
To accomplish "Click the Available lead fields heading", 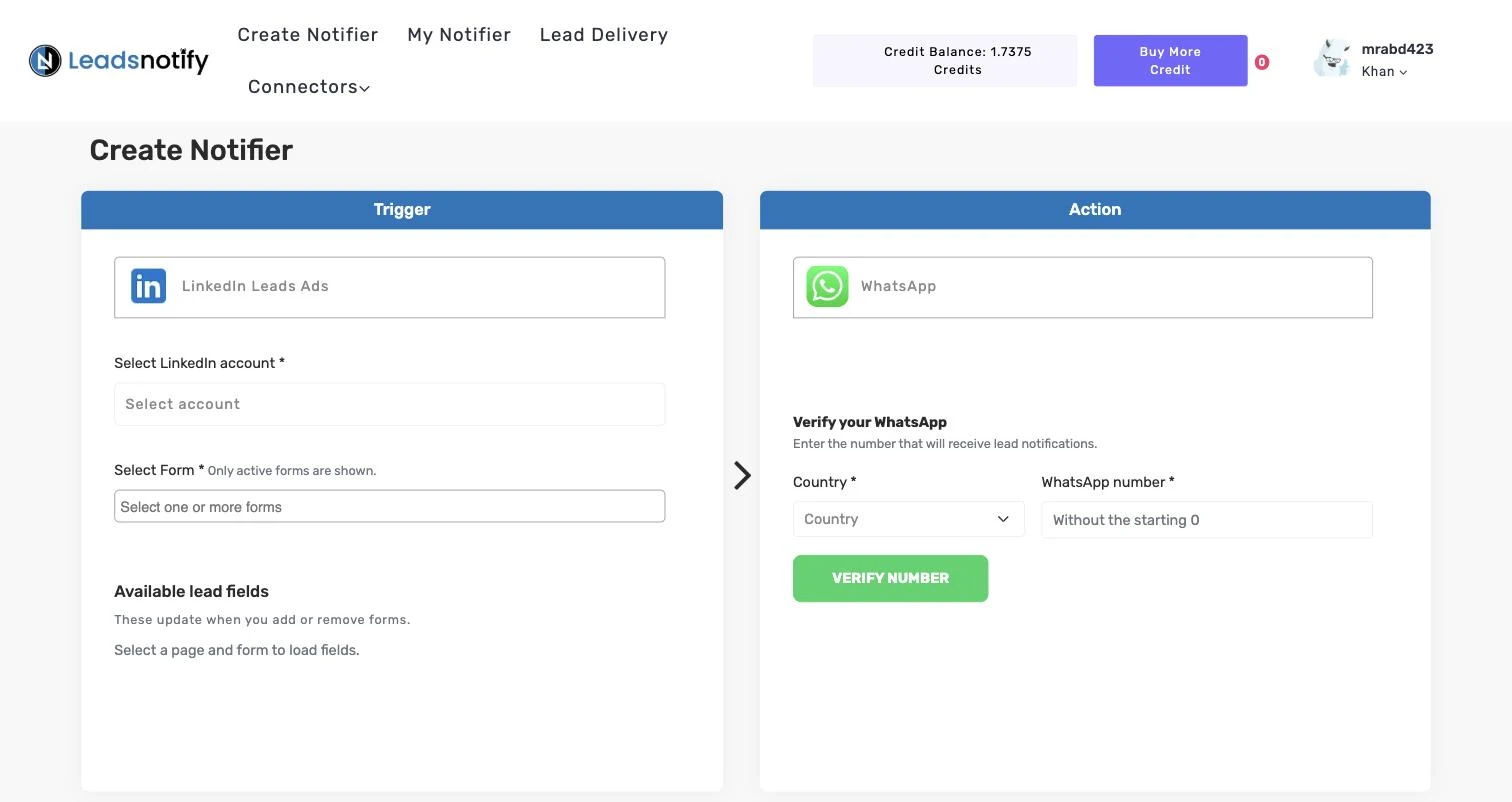I will click(191, 591).
